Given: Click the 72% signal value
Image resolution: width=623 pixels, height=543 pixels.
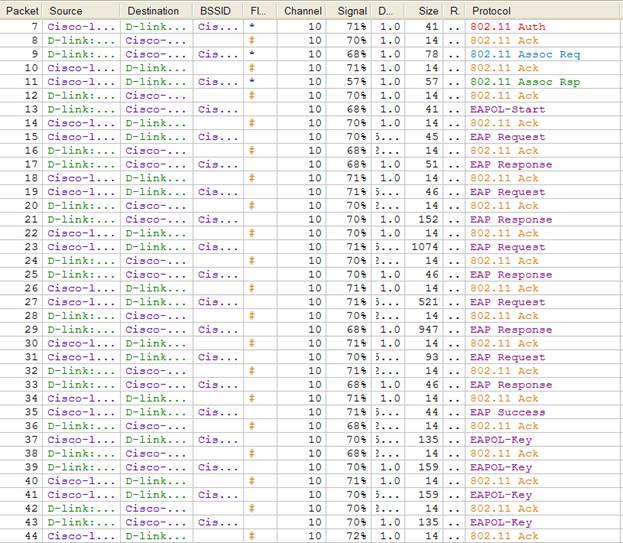Looking at the screenshot, I should tap(352, 536).
